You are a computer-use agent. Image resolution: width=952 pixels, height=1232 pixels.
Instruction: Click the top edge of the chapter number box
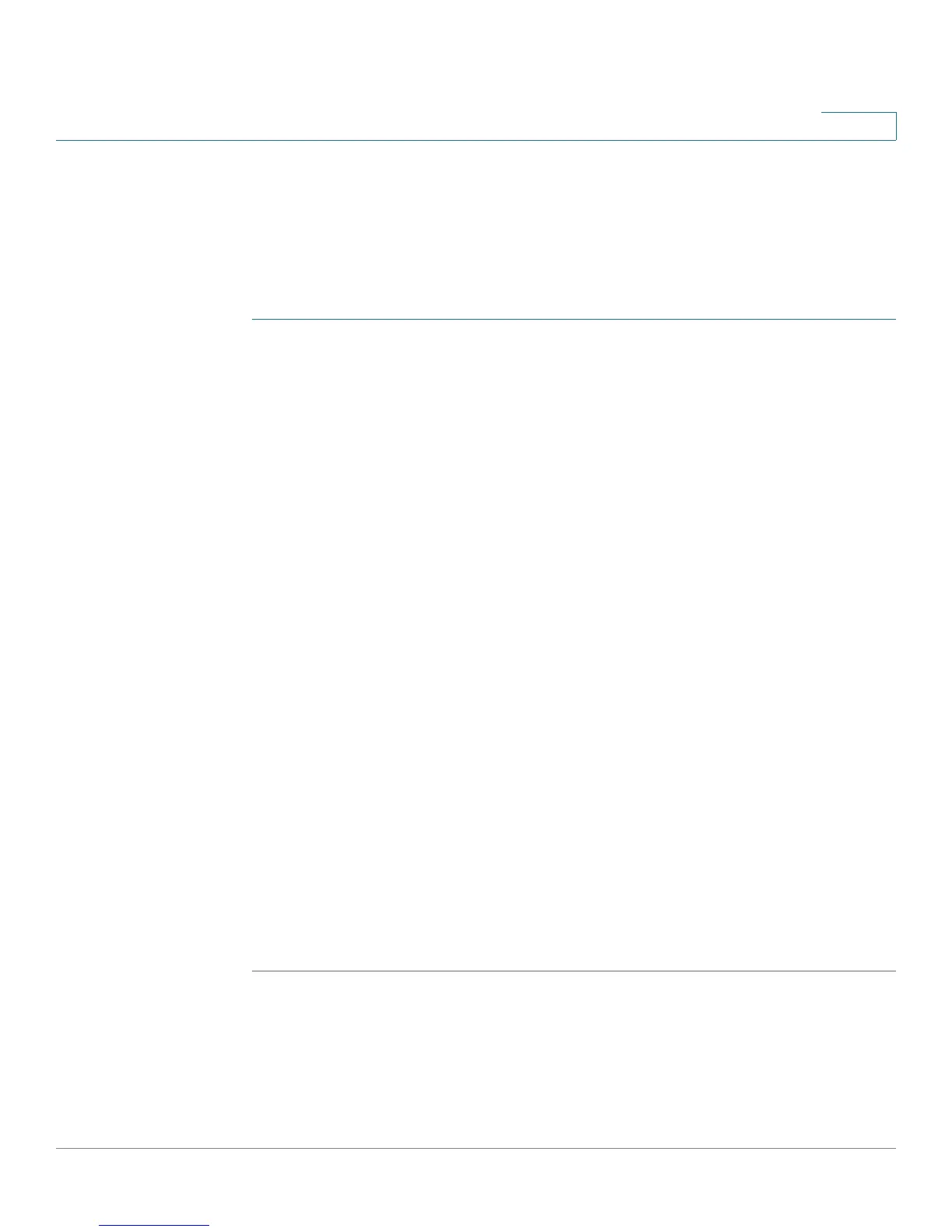[859, 114]
